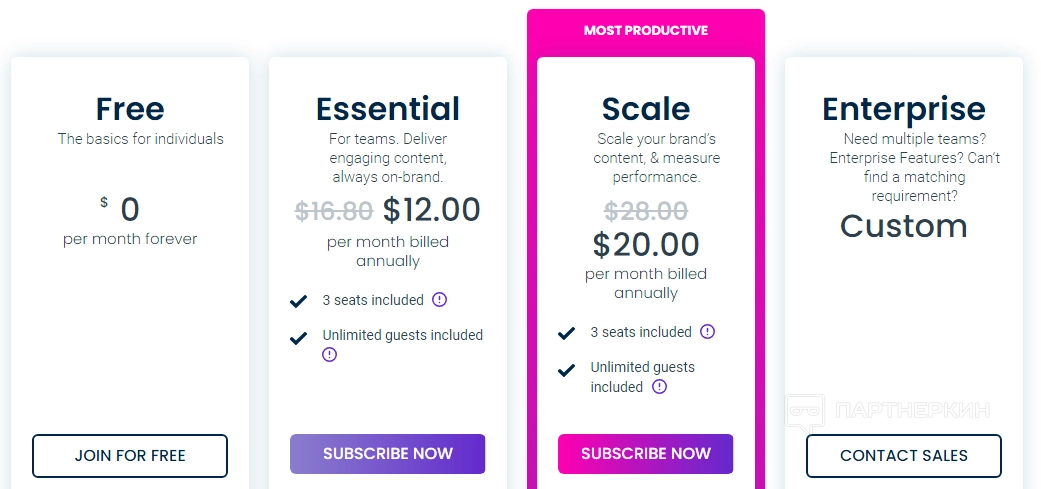
Task: Click checkmark beside Scale Unlimited guests
Action: pyautogui.click(x=566, y=370)
